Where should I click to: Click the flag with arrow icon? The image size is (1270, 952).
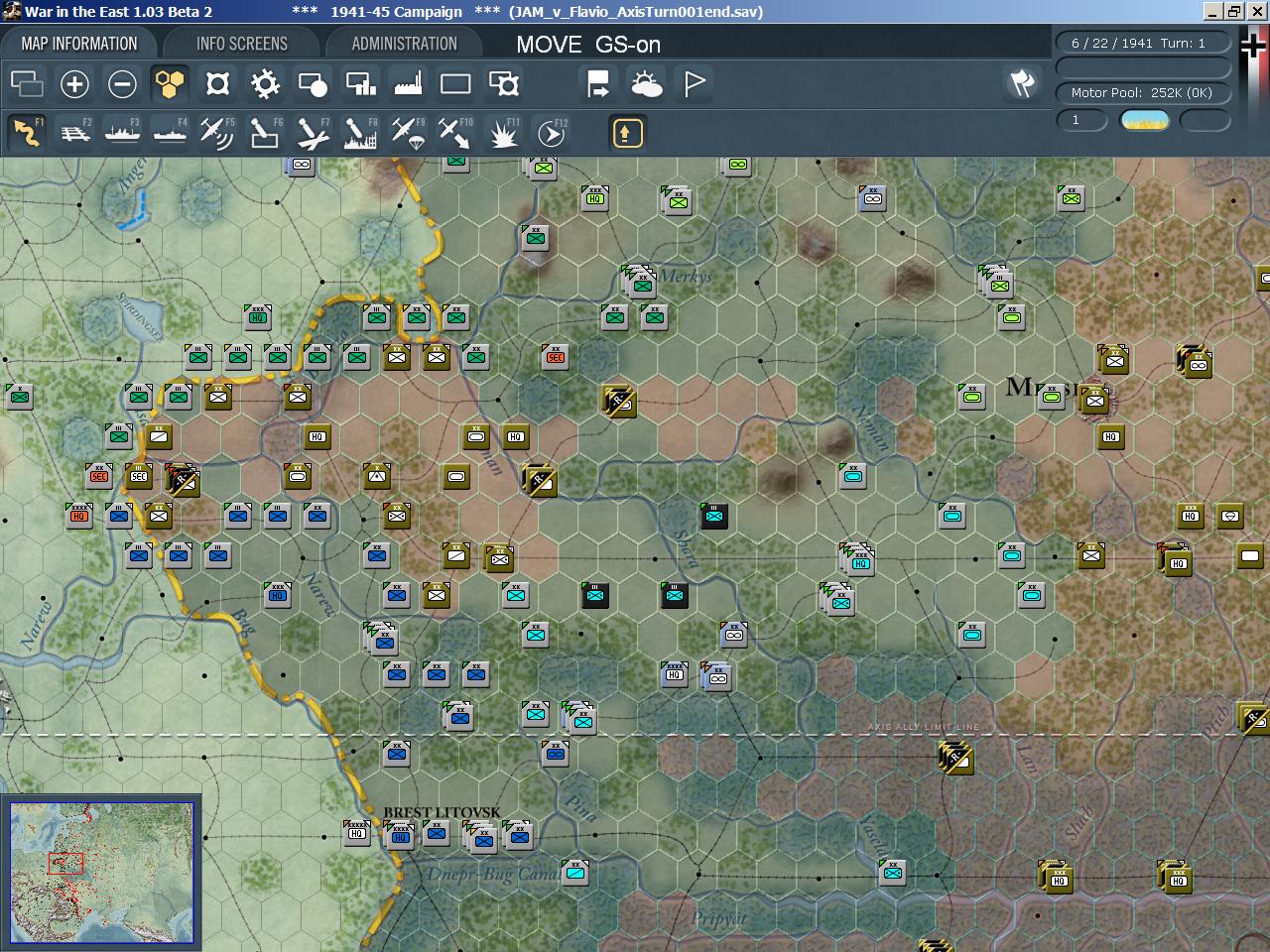pyautogui.click(x=598, y=84)
